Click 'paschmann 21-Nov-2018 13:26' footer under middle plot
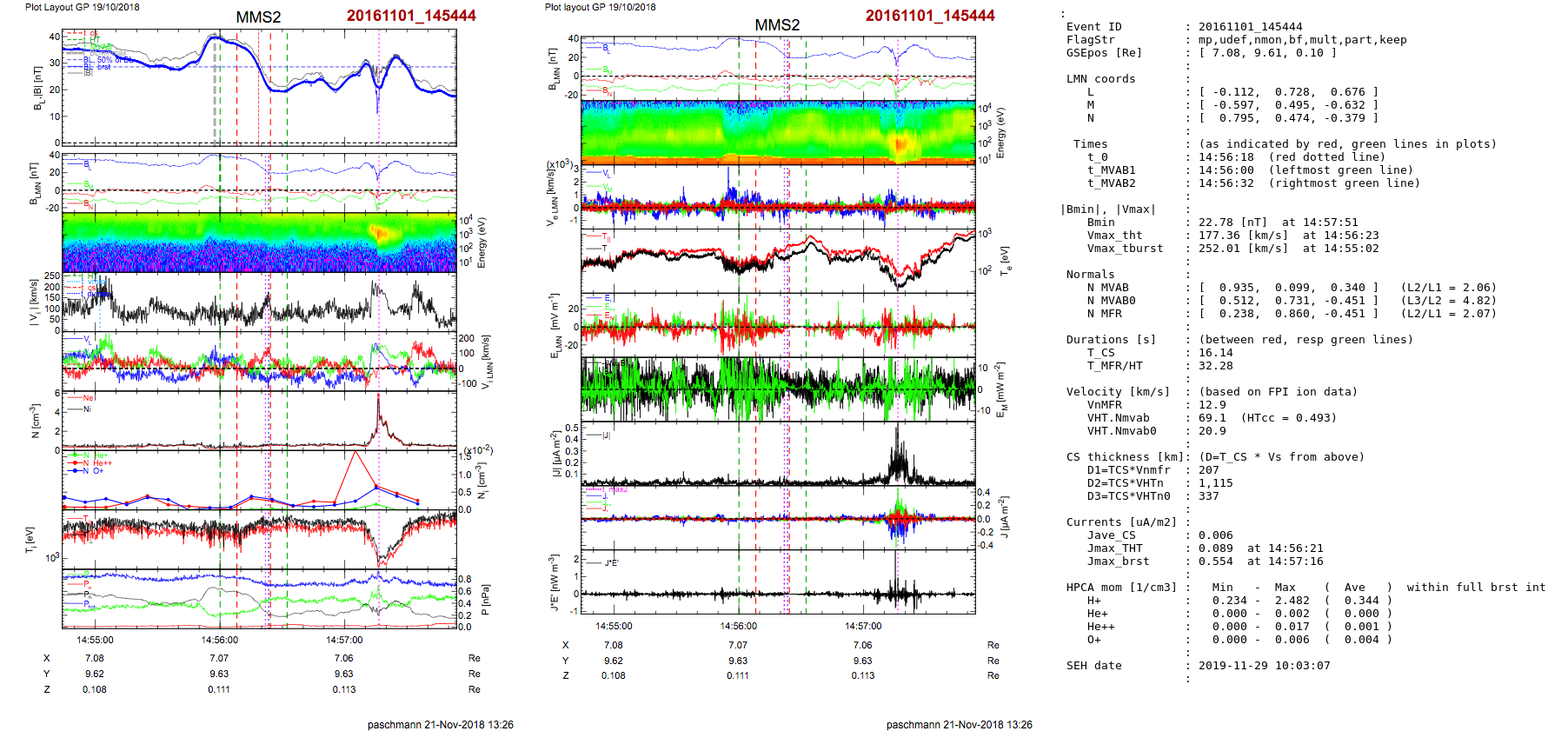Viewport: 1568px width, 731px height. tap(960, 724)
